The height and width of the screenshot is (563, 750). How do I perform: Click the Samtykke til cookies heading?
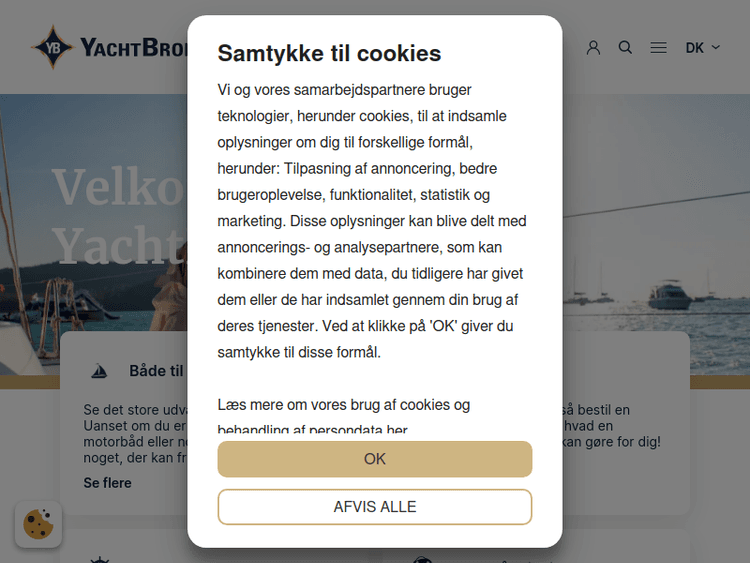pyautogui.click(x=329, y=53)
